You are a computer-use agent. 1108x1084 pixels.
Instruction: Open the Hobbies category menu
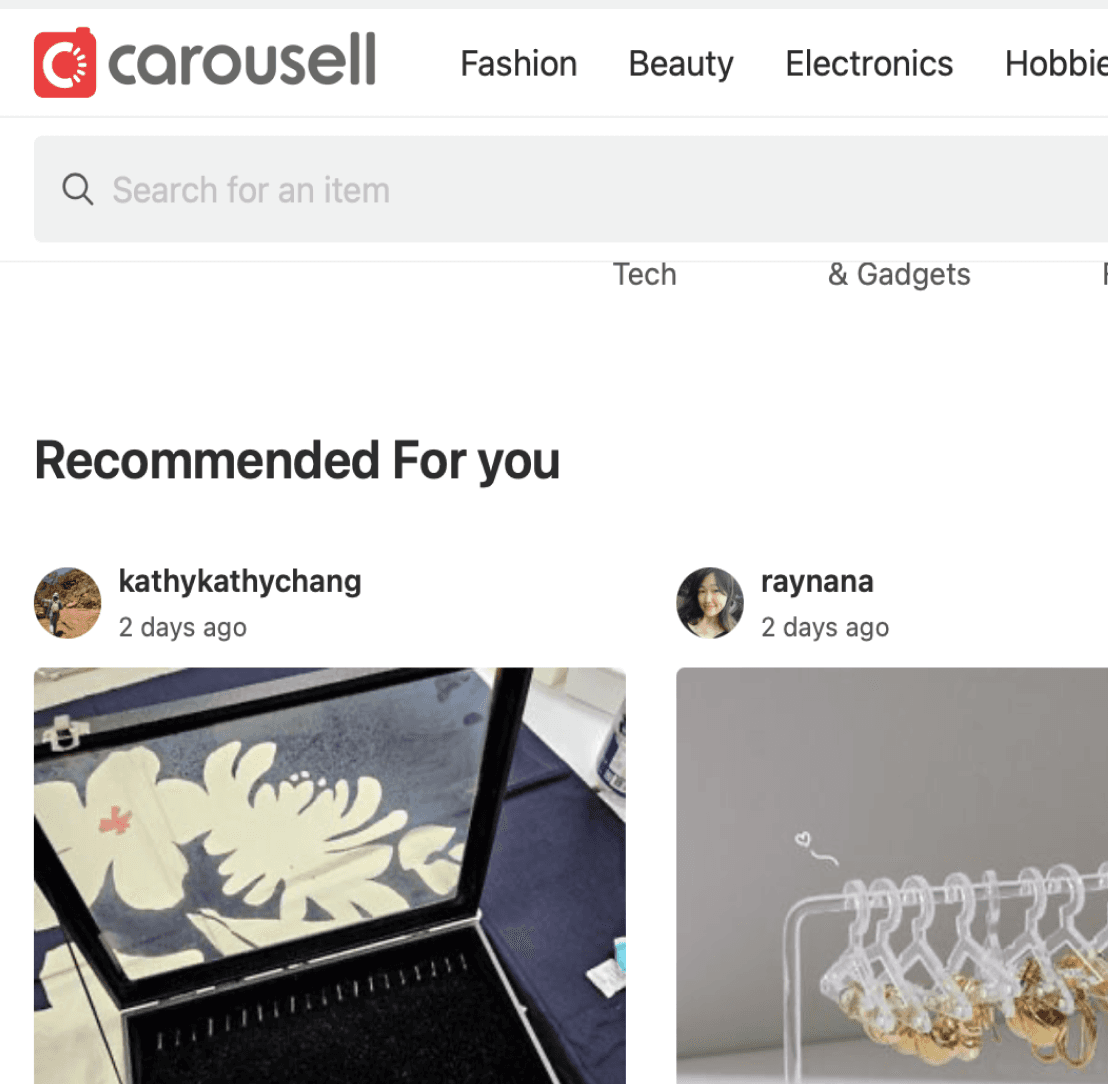(x=1056, y=64)
